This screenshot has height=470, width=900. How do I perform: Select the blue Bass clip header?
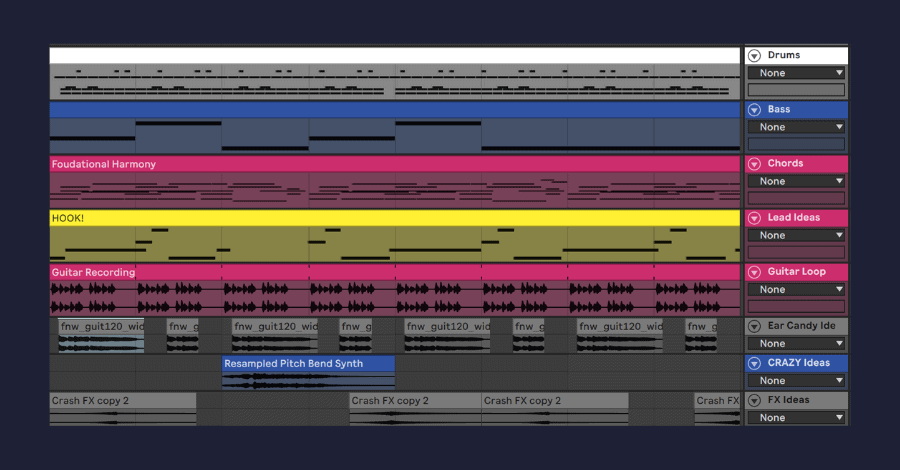[395, 110]
